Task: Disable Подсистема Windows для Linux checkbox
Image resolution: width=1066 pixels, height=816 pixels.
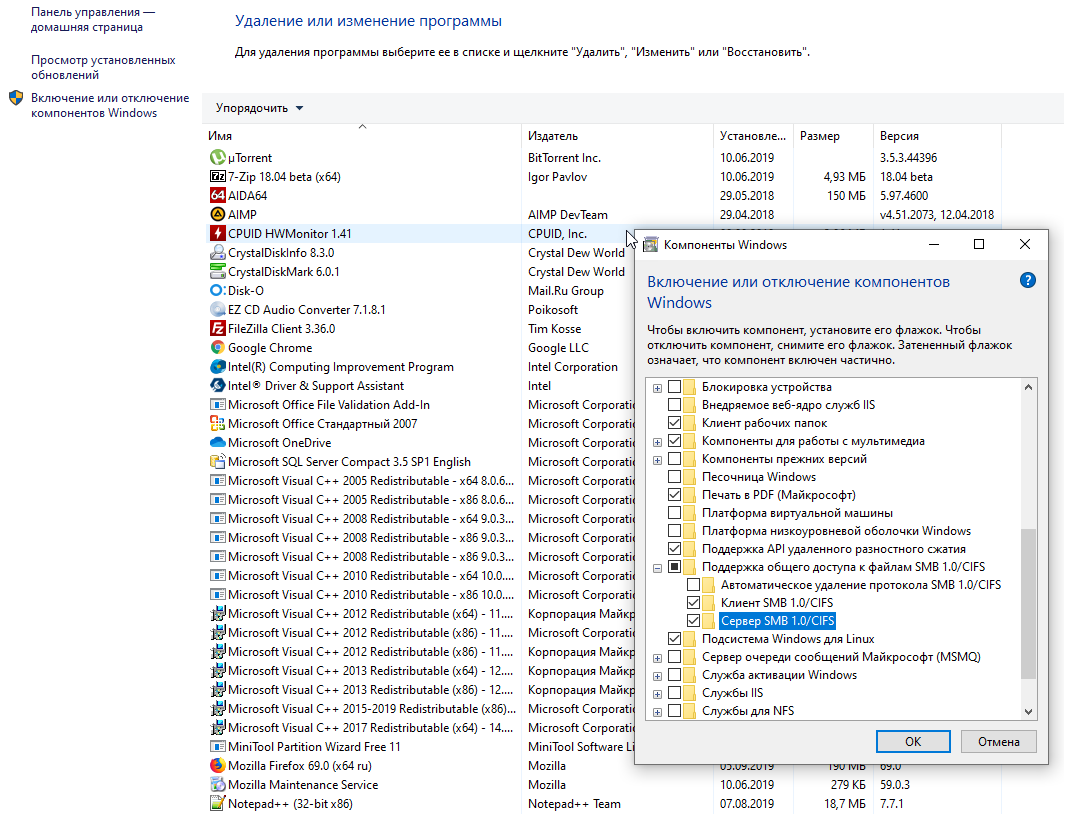Action: coord(675,639)
